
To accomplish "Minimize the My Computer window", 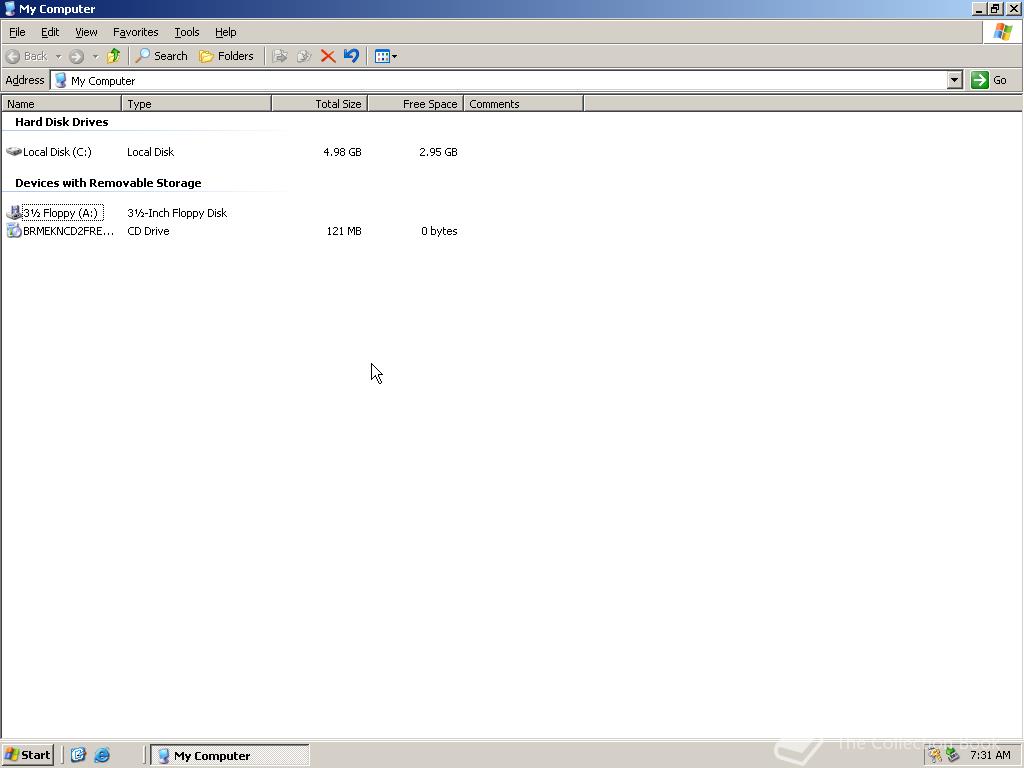I will (x=978, y=9).
